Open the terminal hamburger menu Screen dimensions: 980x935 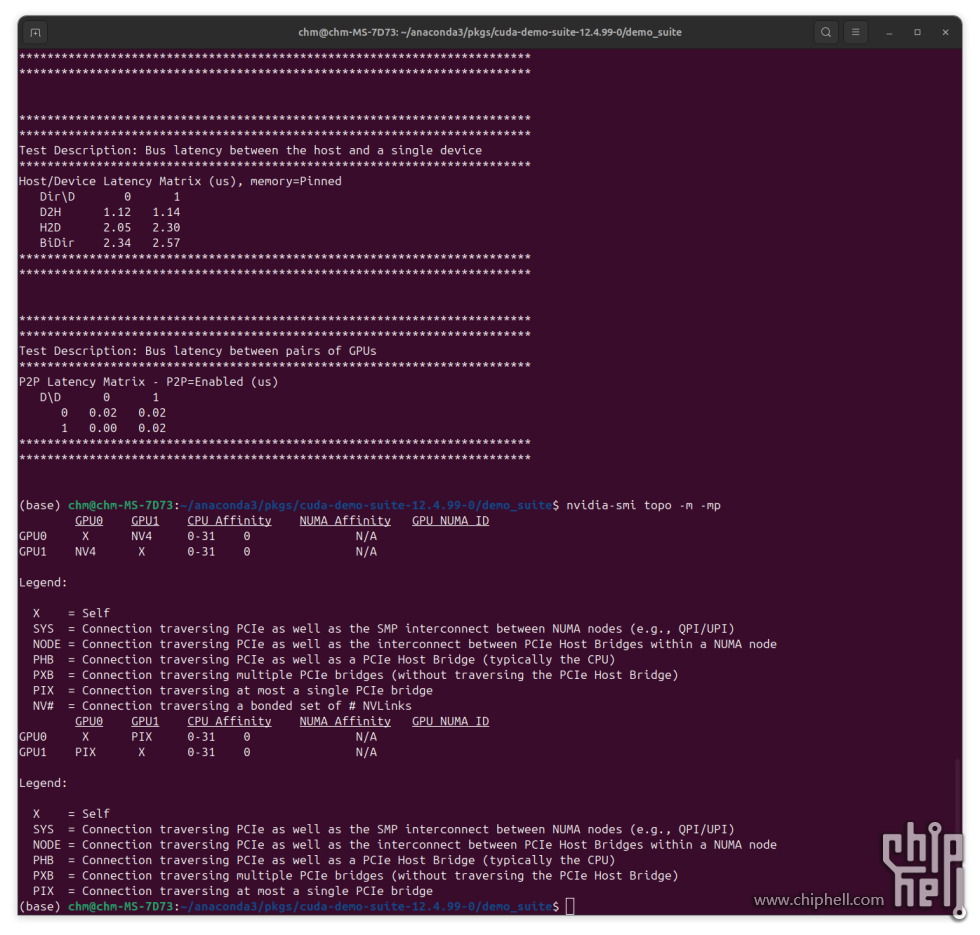(x=855, y=32)
